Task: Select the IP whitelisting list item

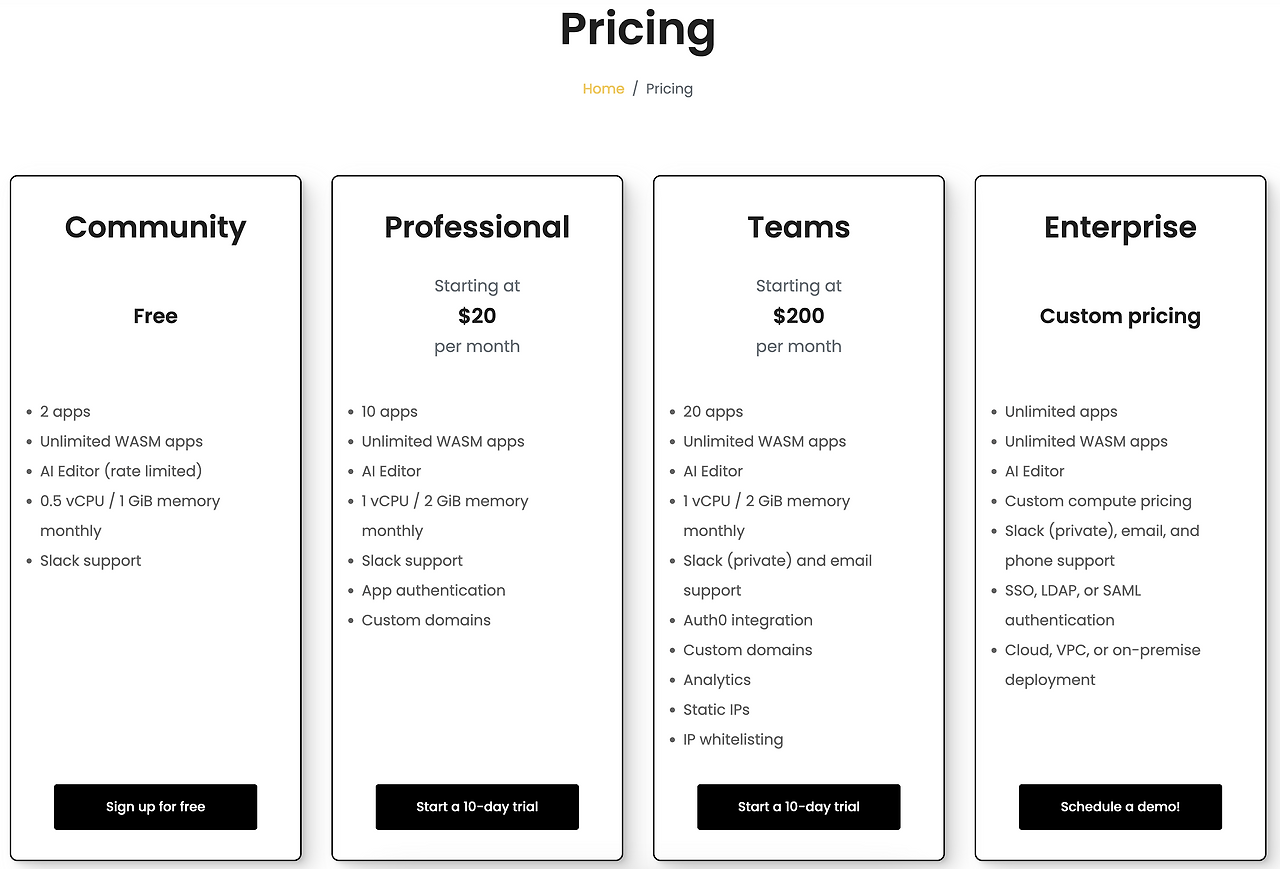Action: pos(733,739)
